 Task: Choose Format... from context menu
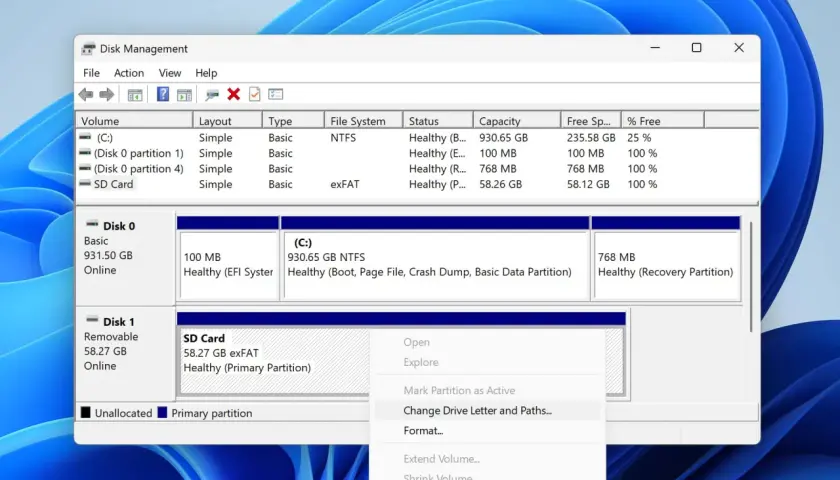(487, 431)
